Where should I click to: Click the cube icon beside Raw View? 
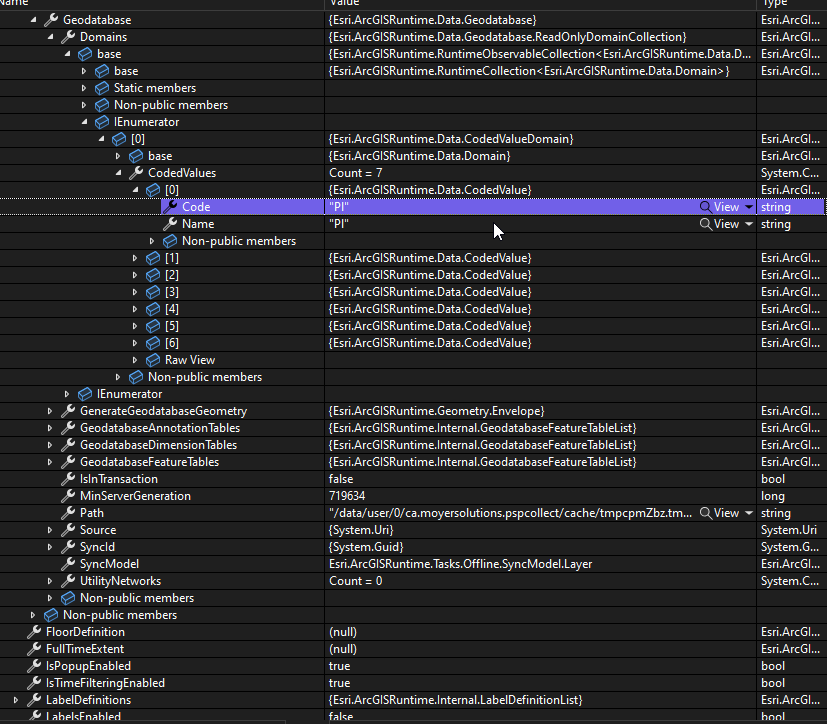click(x=153, y=360)
